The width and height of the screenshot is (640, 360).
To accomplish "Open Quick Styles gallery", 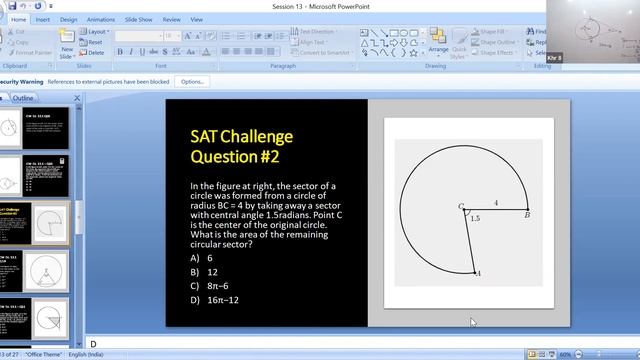I will coord(459,44).
